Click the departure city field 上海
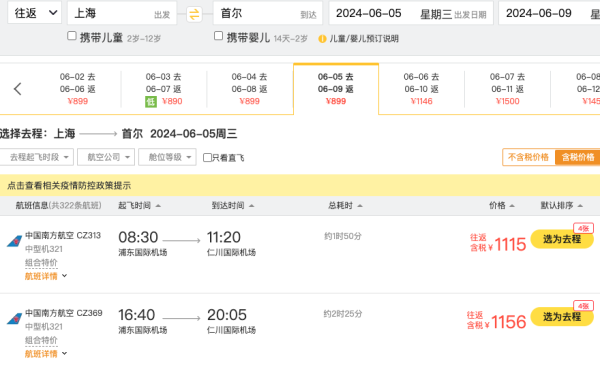The image size is (600, 365). pos(122,13)
